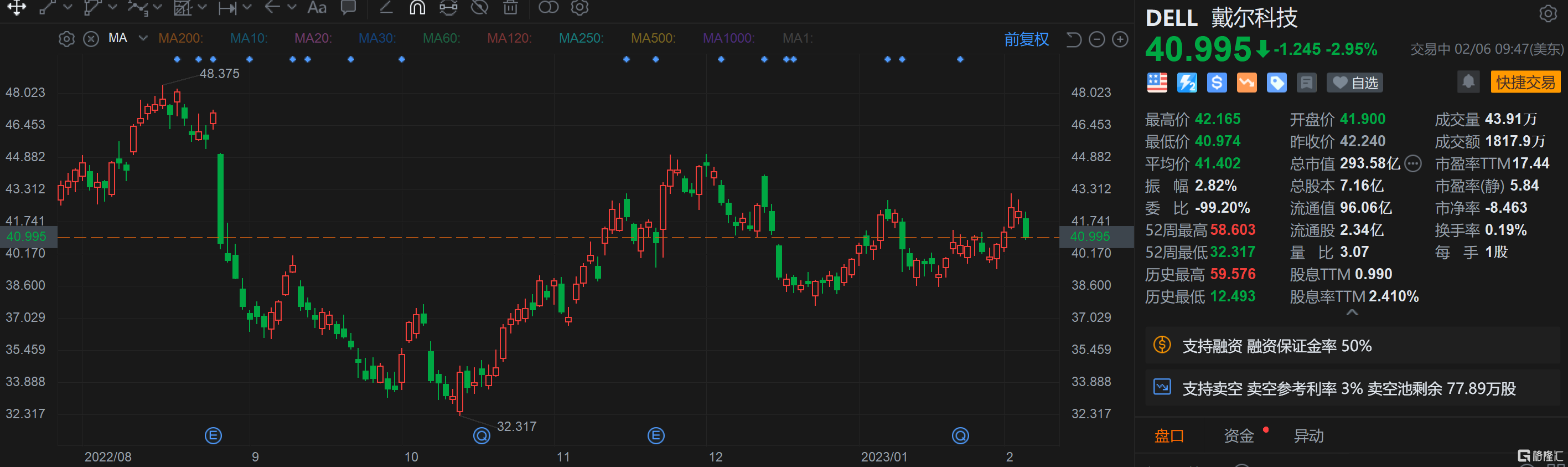Zoom in chart with plus icon
Image resolution: width=1568 pixels, height=467 pixels.
tap(1120, 39)
